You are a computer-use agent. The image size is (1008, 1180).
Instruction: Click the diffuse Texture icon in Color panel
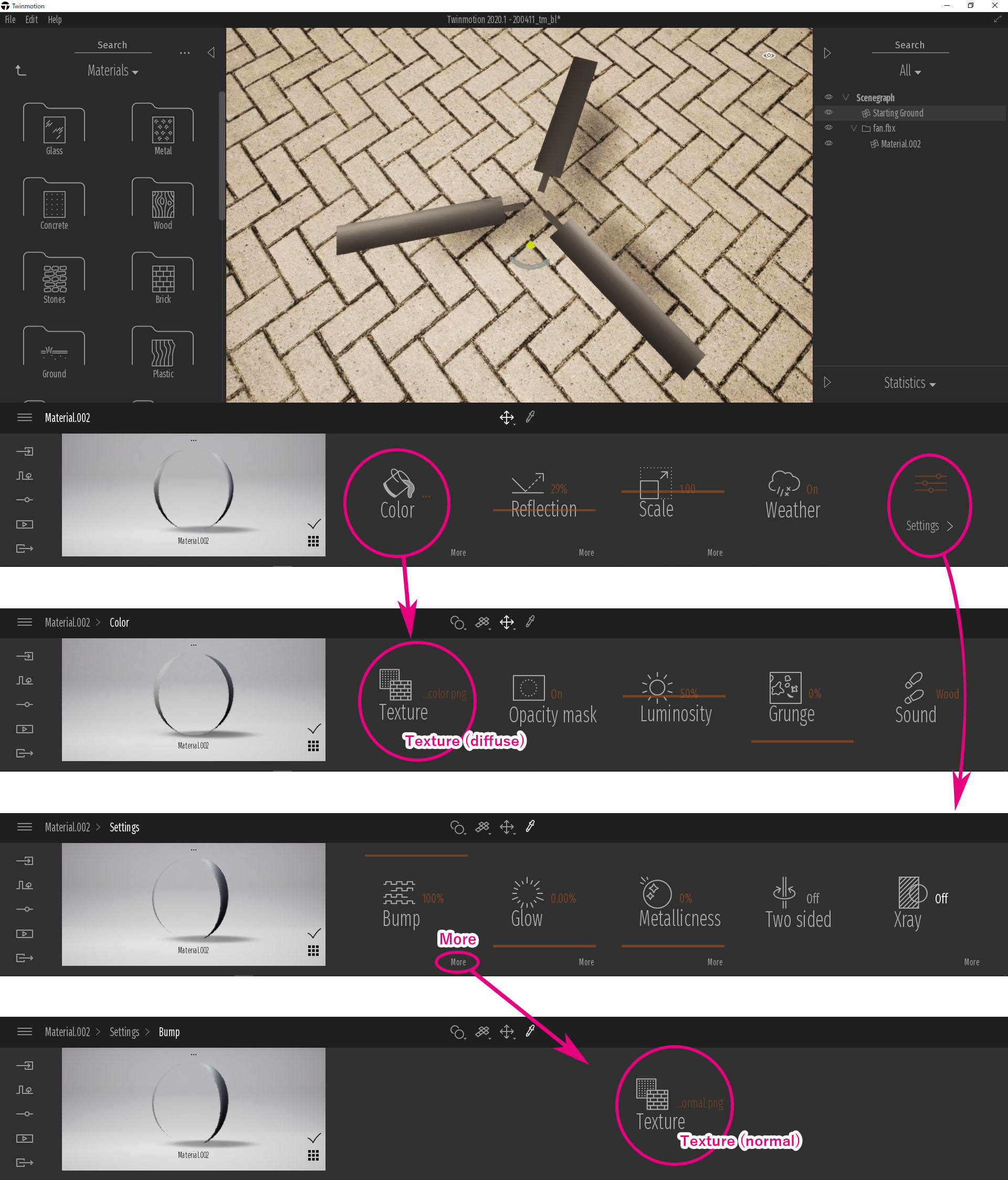[x=395, y=684]
